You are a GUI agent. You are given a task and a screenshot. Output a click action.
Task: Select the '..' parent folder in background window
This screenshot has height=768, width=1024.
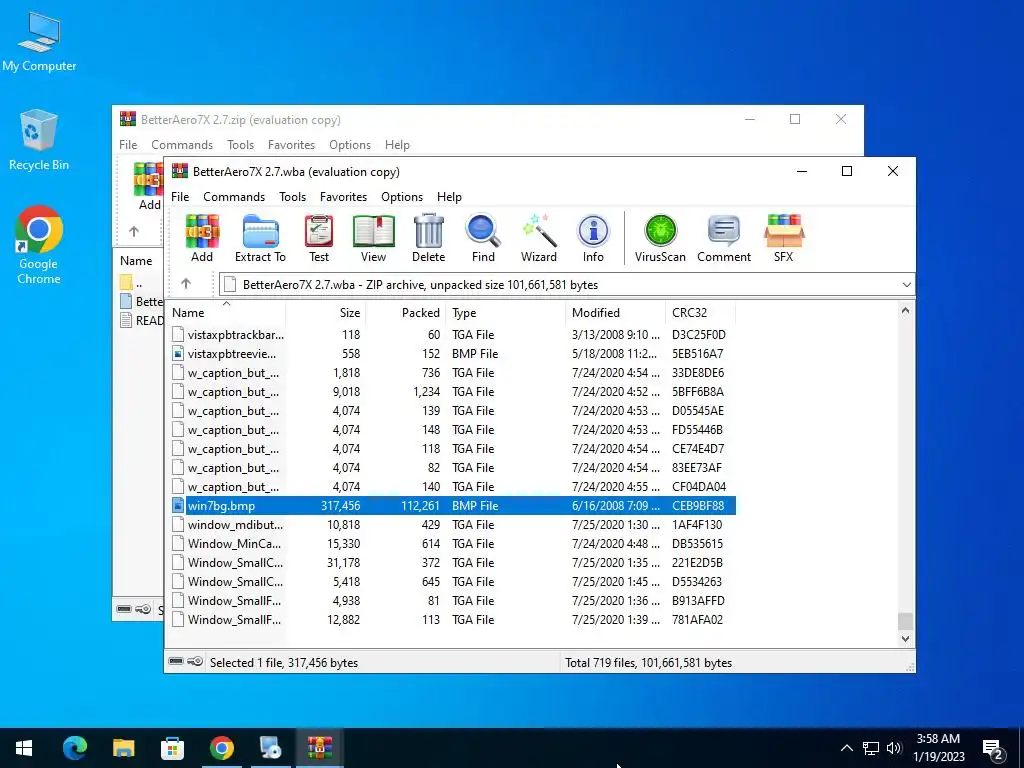point(131,282)
